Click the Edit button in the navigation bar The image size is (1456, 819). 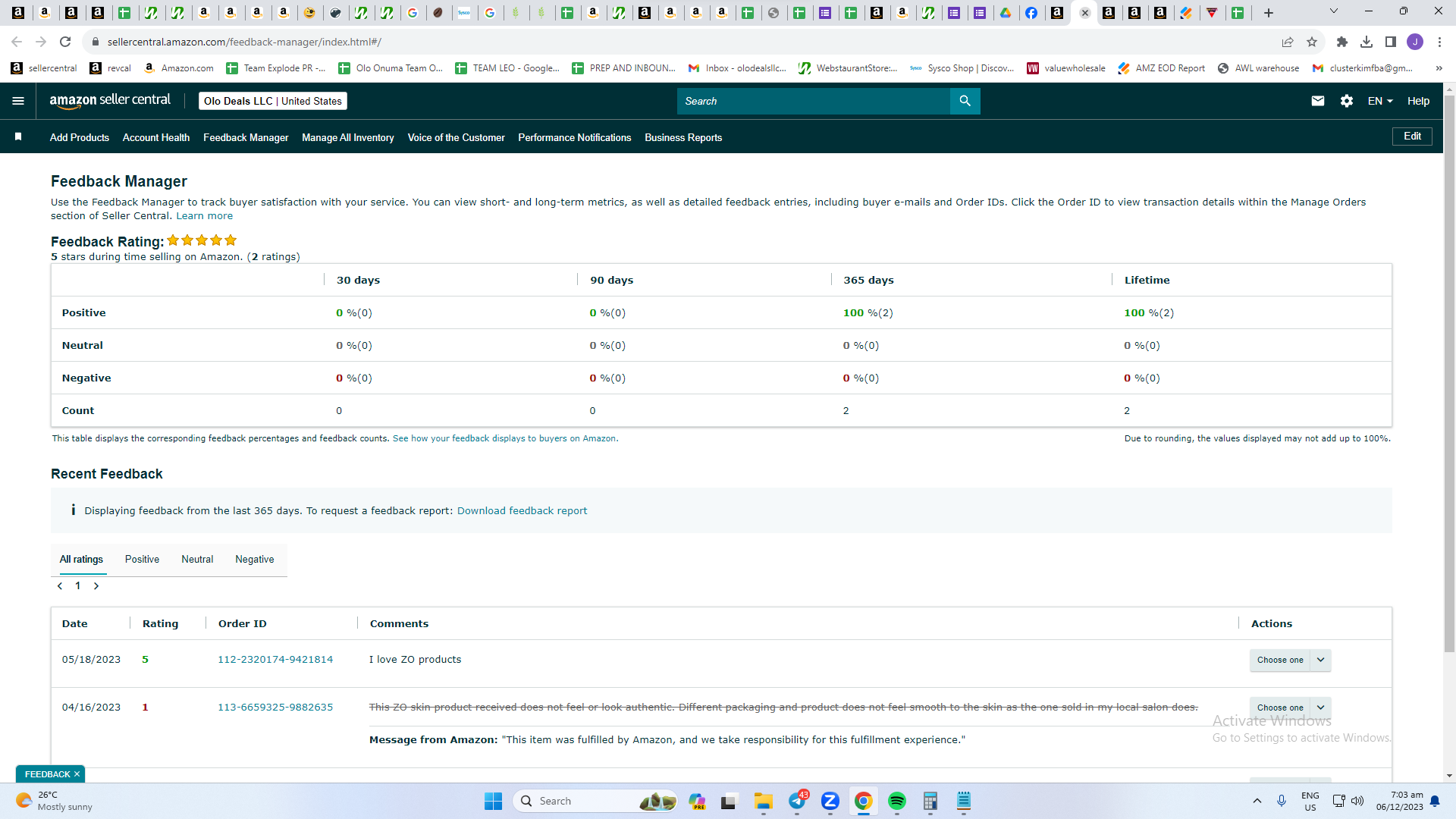pyautogui.click(x=1412, y=136)
